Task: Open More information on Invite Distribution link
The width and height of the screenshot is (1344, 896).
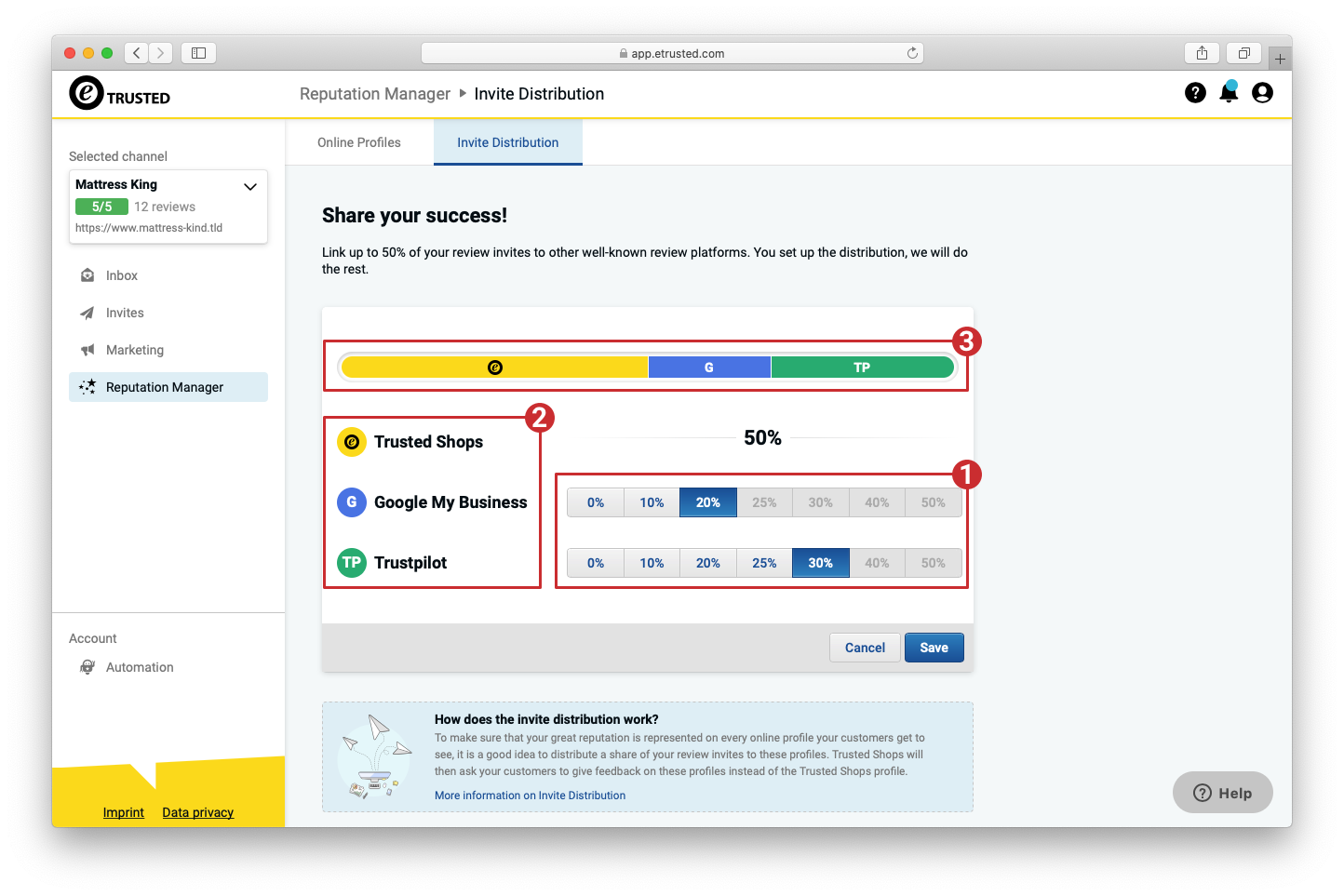Action: pos(530,796)
